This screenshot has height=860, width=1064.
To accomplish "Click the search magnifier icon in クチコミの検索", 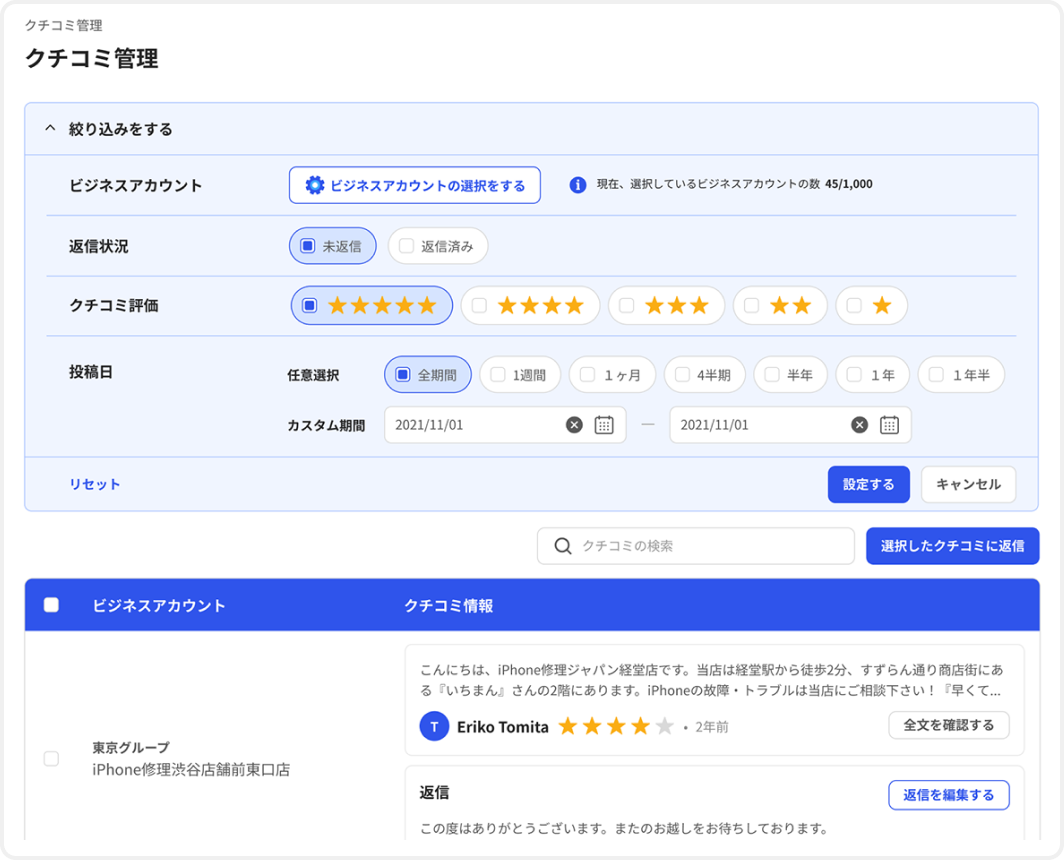I will (562, 546).
